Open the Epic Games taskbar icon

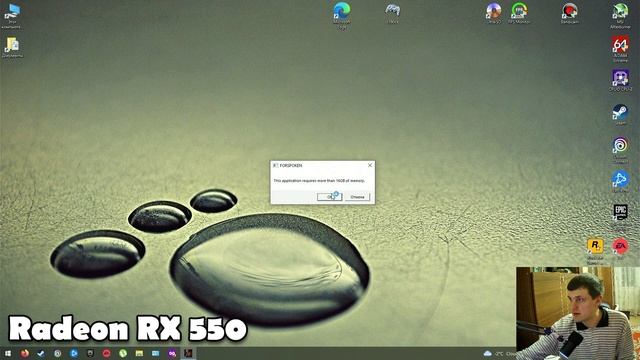point(90,353)
